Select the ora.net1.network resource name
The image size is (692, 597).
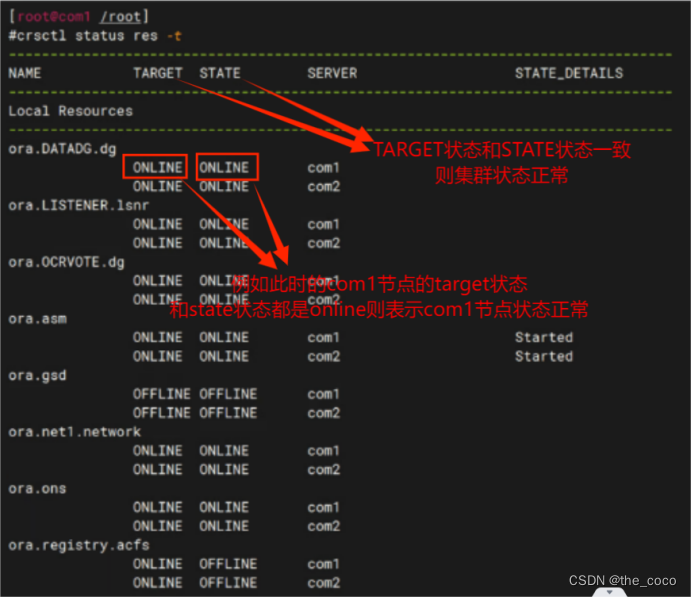click(x=75, y=432)
